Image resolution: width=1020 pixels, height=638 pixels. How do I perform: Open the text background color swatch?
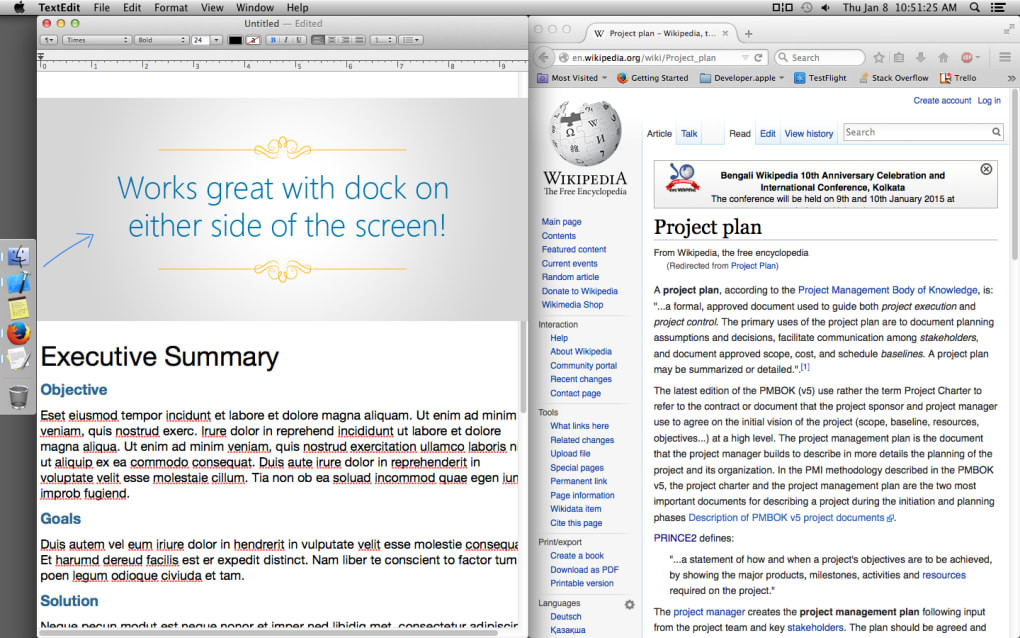coord(253,40)
